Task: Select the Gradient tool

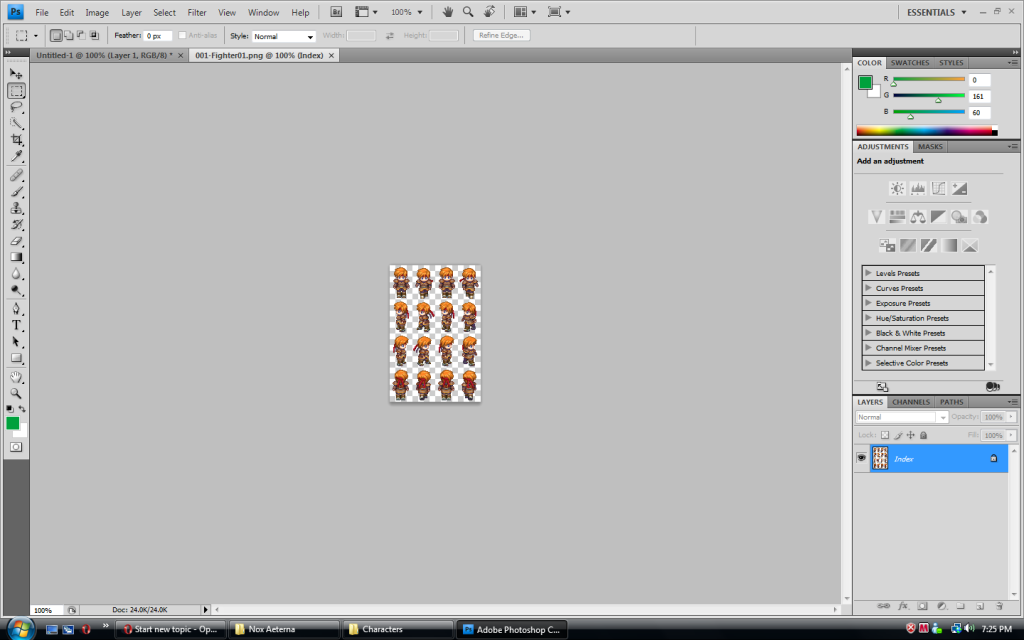Action: 16,257
